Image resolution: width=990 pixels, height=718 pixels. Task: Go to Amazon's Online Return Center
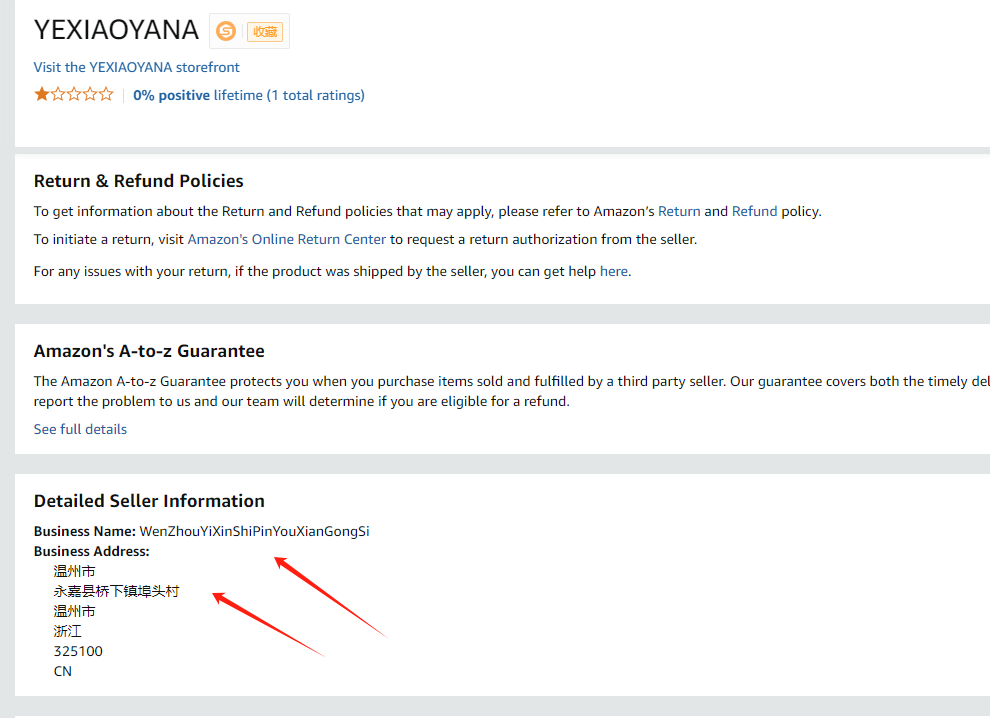click(x=287, y=239)
